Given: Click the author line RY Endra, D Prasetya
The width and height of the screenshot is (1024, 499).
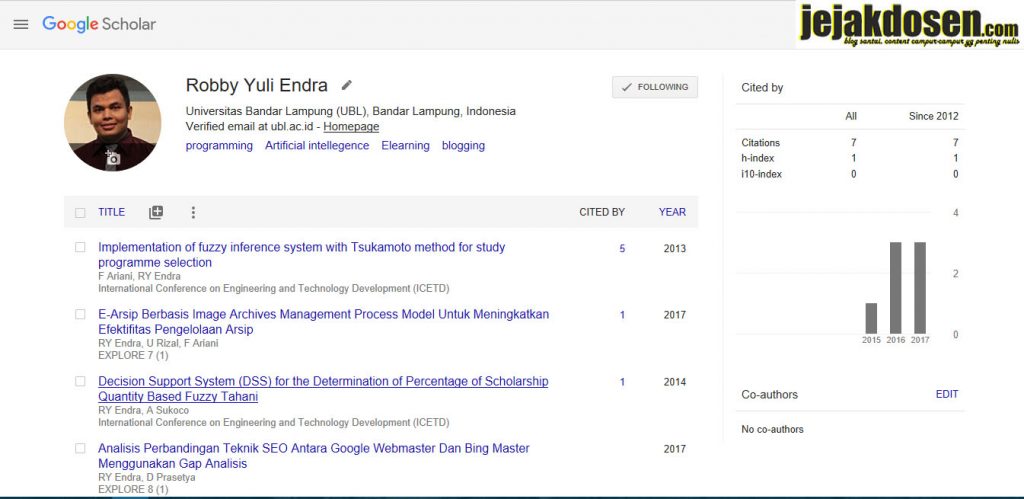Looking at the screenshot, I should pyautogui.click(x=146, y=477).
